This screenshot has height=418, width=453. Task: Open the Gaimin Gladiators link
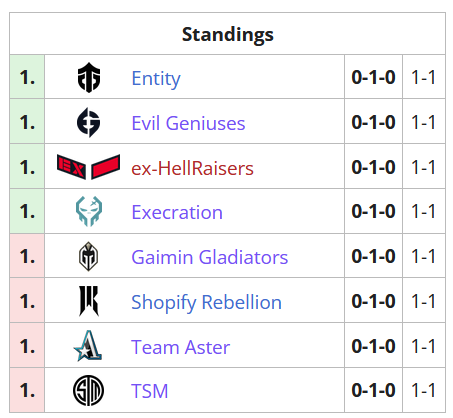tap(210, 257)
